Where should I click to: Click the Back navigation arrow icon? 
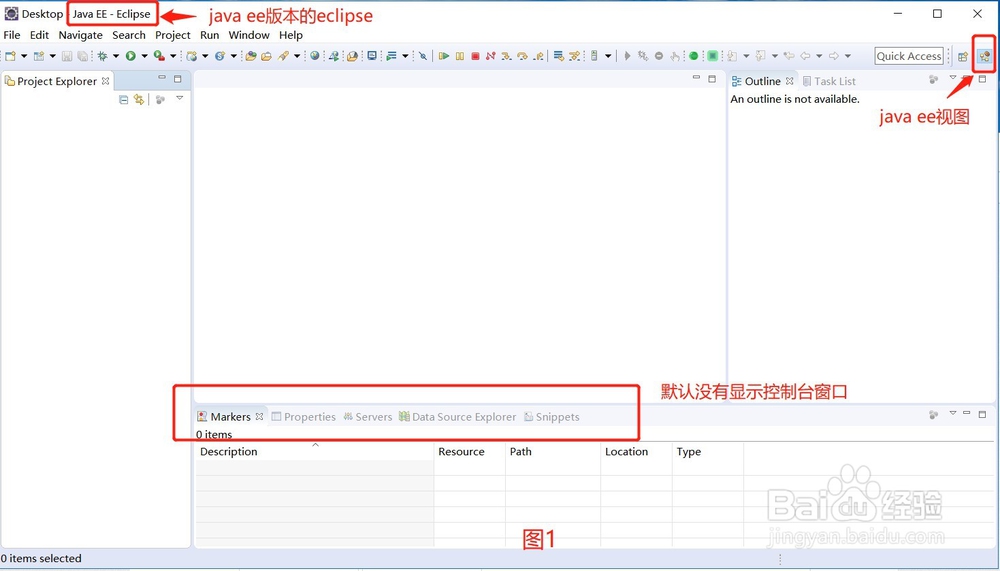805,56
